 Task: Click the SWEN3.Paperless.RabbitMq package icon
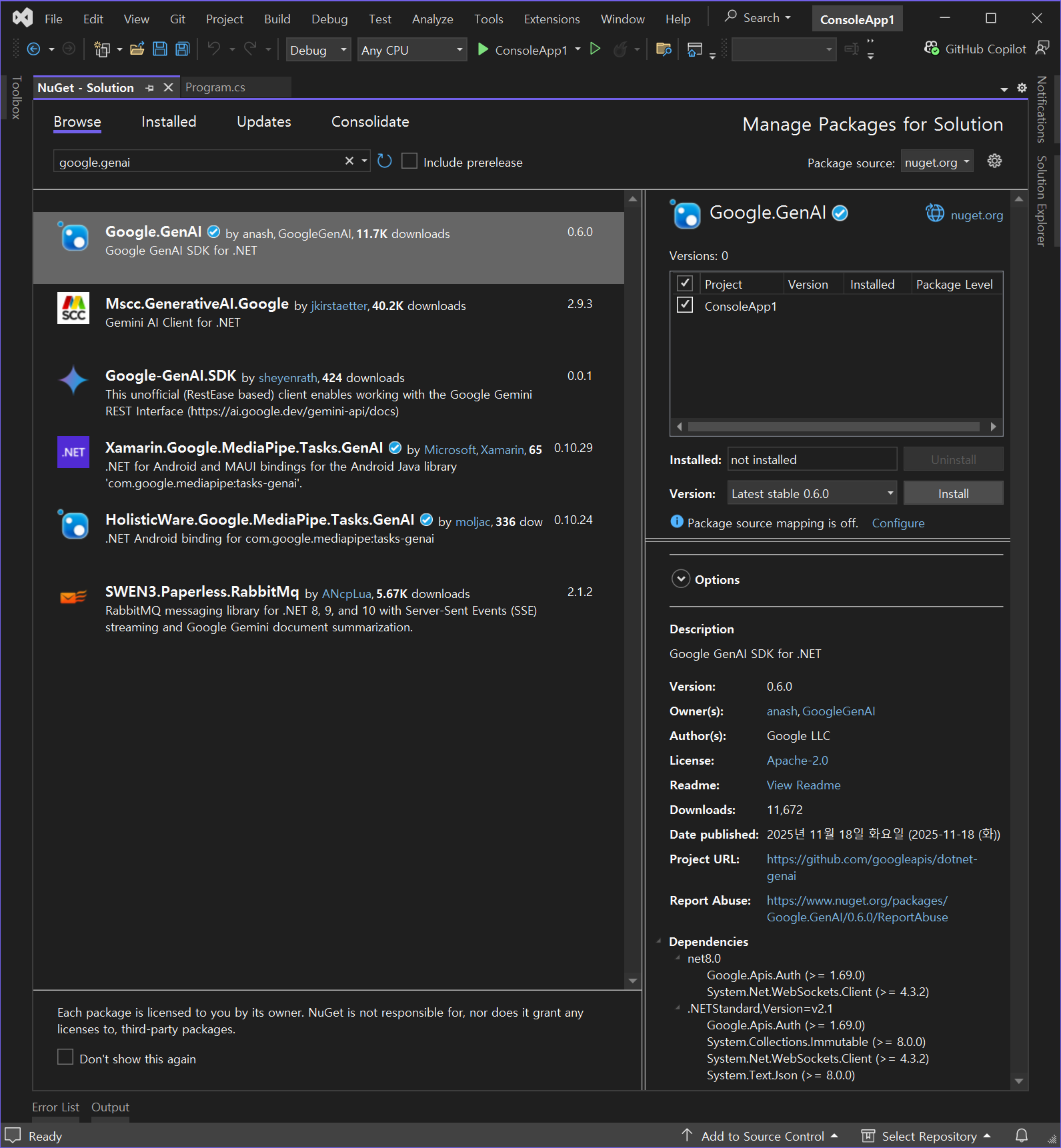coord(73,596)
